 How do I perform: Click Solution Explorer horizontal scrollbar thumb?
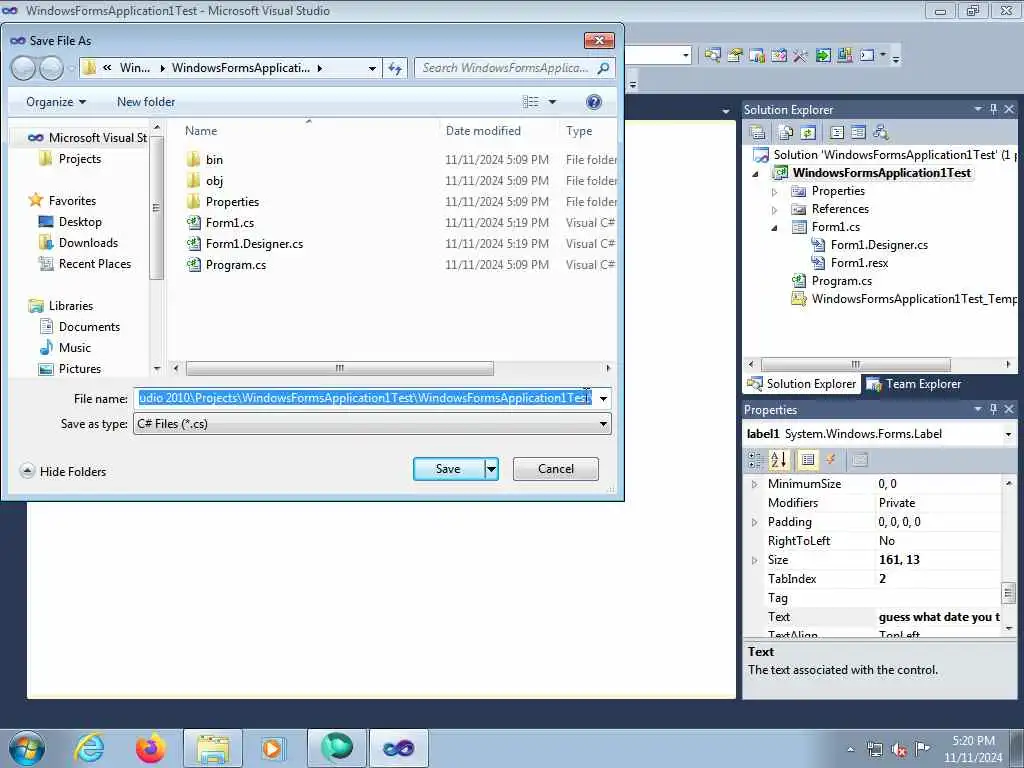856,364
